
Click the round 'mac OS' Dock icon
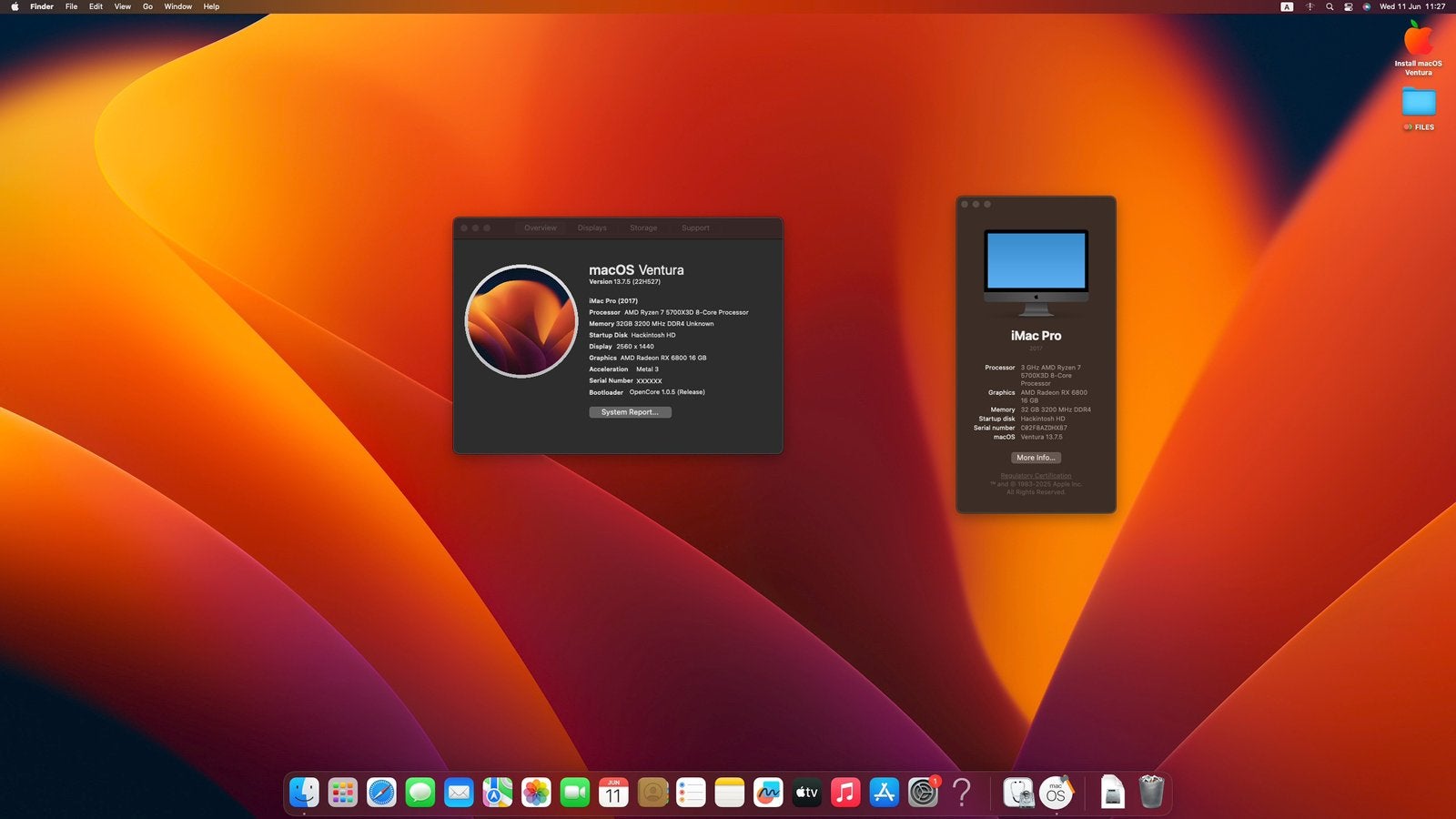[1057, 793]
